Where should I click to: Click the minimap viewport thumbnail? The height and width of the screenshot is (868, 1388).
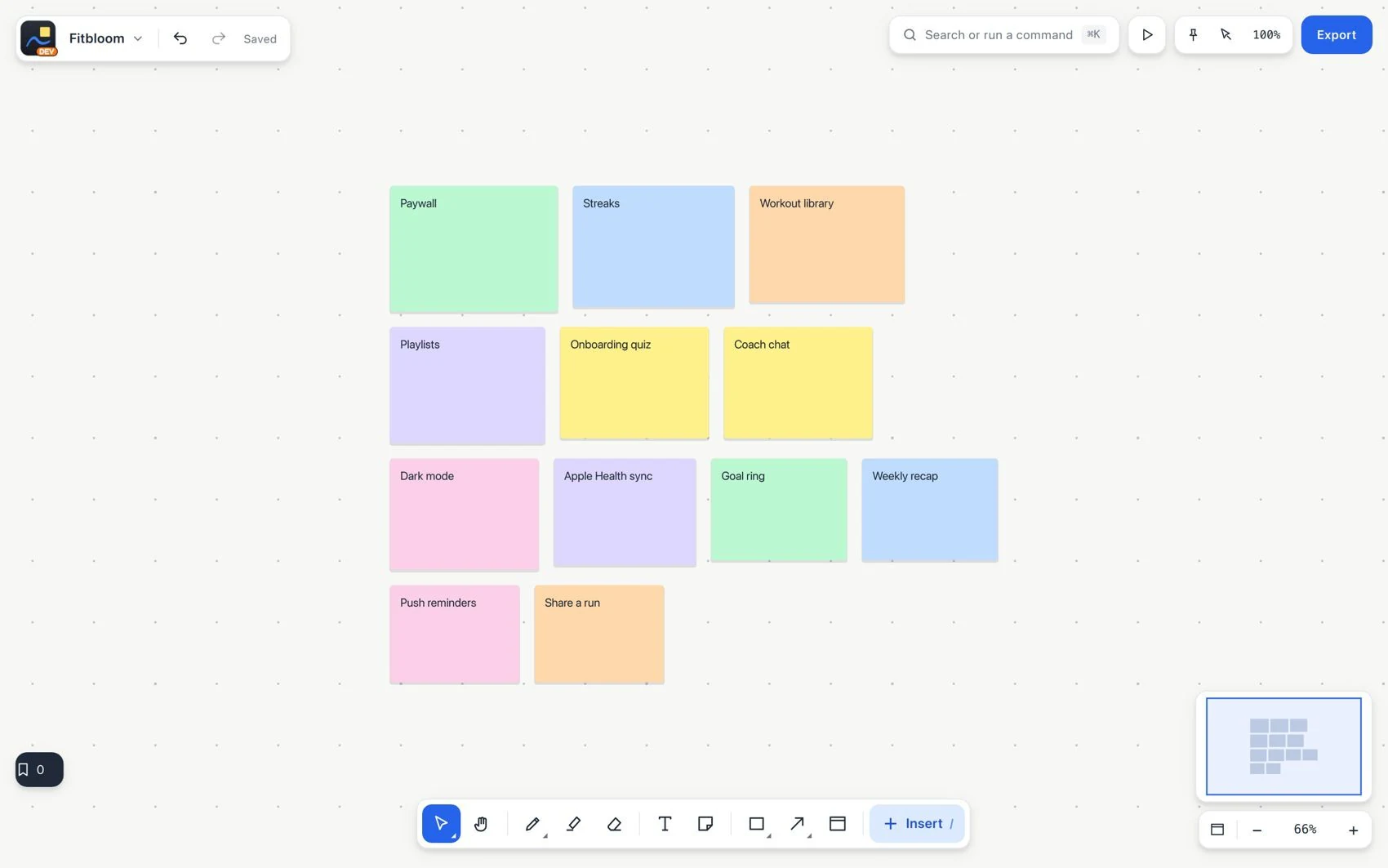1283,746
